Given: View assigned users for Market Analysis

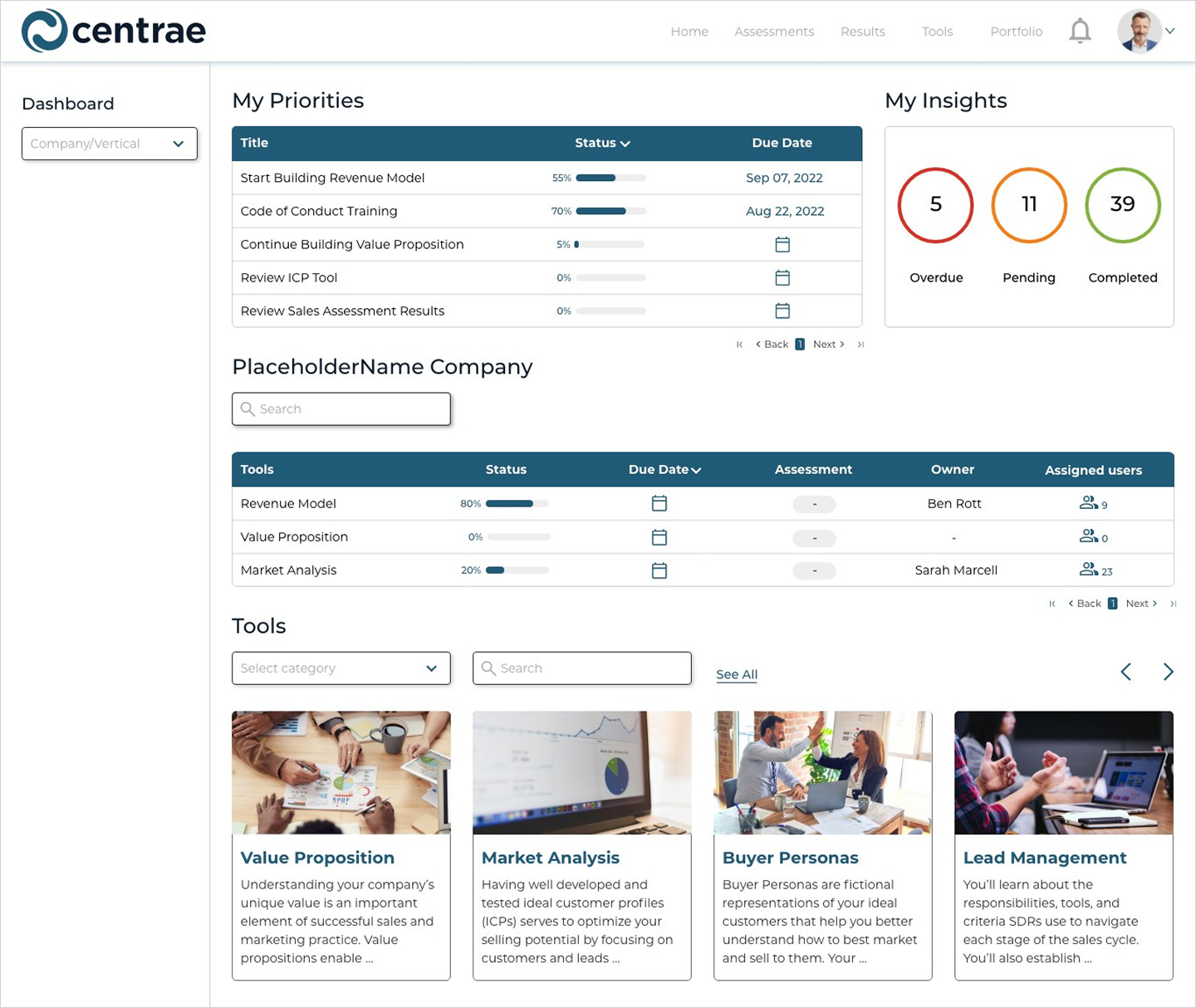Looking at the screenshot, I should pyautogui.click(x=1096, y=570).
